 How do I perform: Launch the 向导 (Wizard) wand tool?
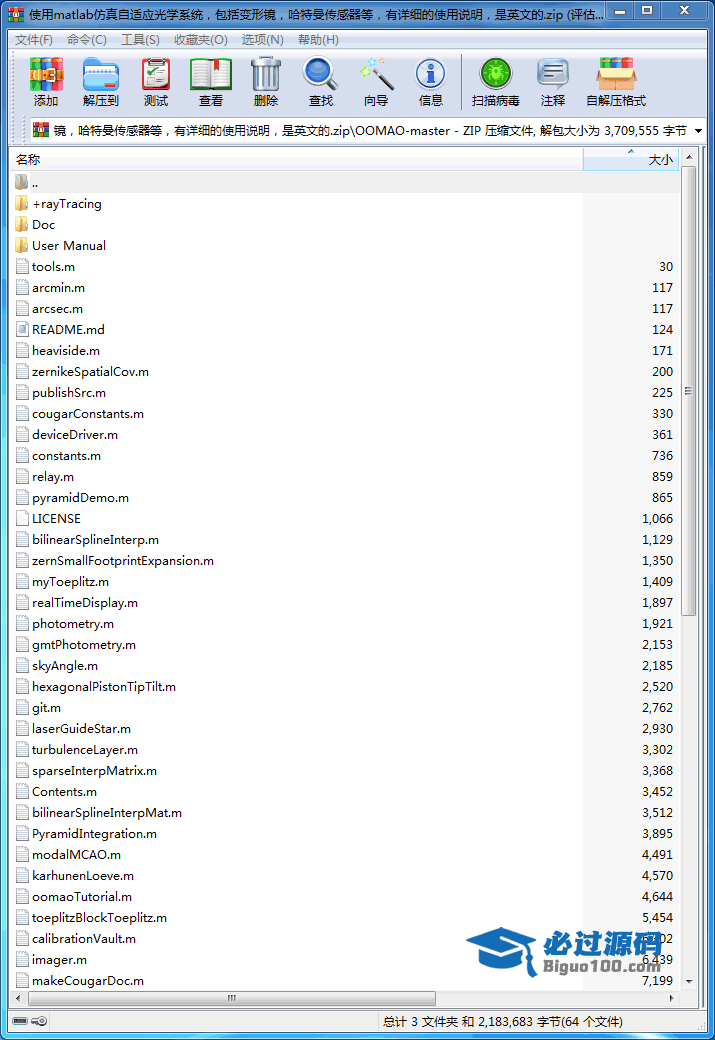click(376, 74)
